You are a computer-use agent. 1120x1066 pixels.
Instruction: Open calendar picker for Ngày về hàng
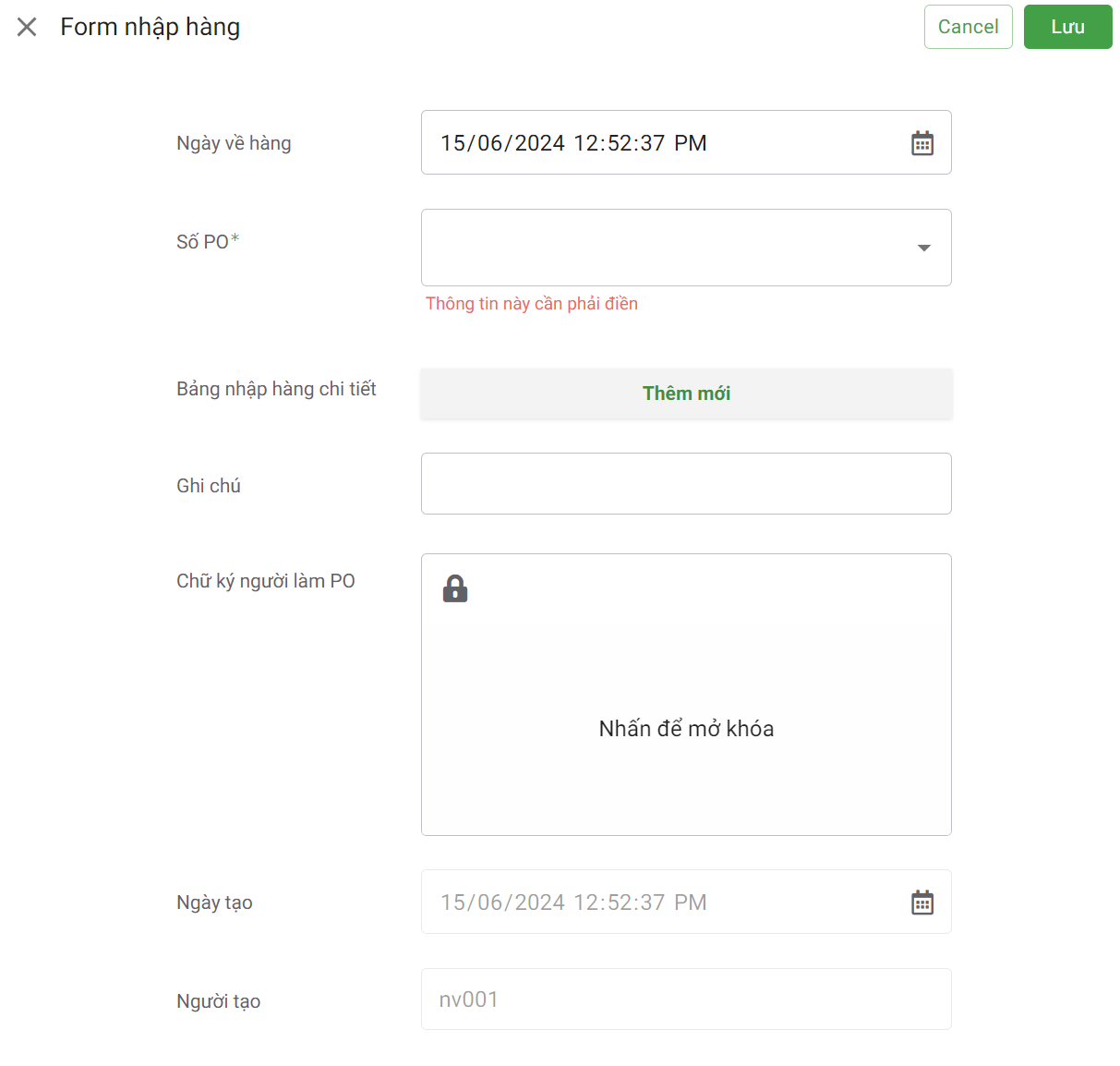pos(922,143)
